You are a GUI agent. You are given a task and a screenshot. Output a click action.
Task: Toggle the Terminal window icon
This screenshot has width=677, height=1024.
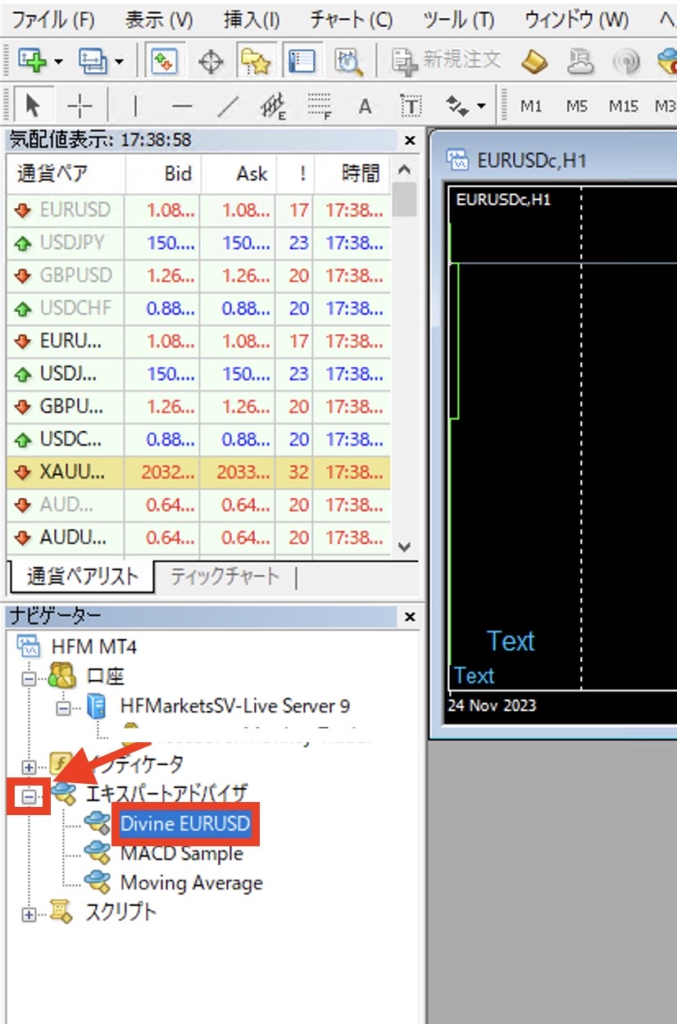pyautogui.click(x=301, y=61)
